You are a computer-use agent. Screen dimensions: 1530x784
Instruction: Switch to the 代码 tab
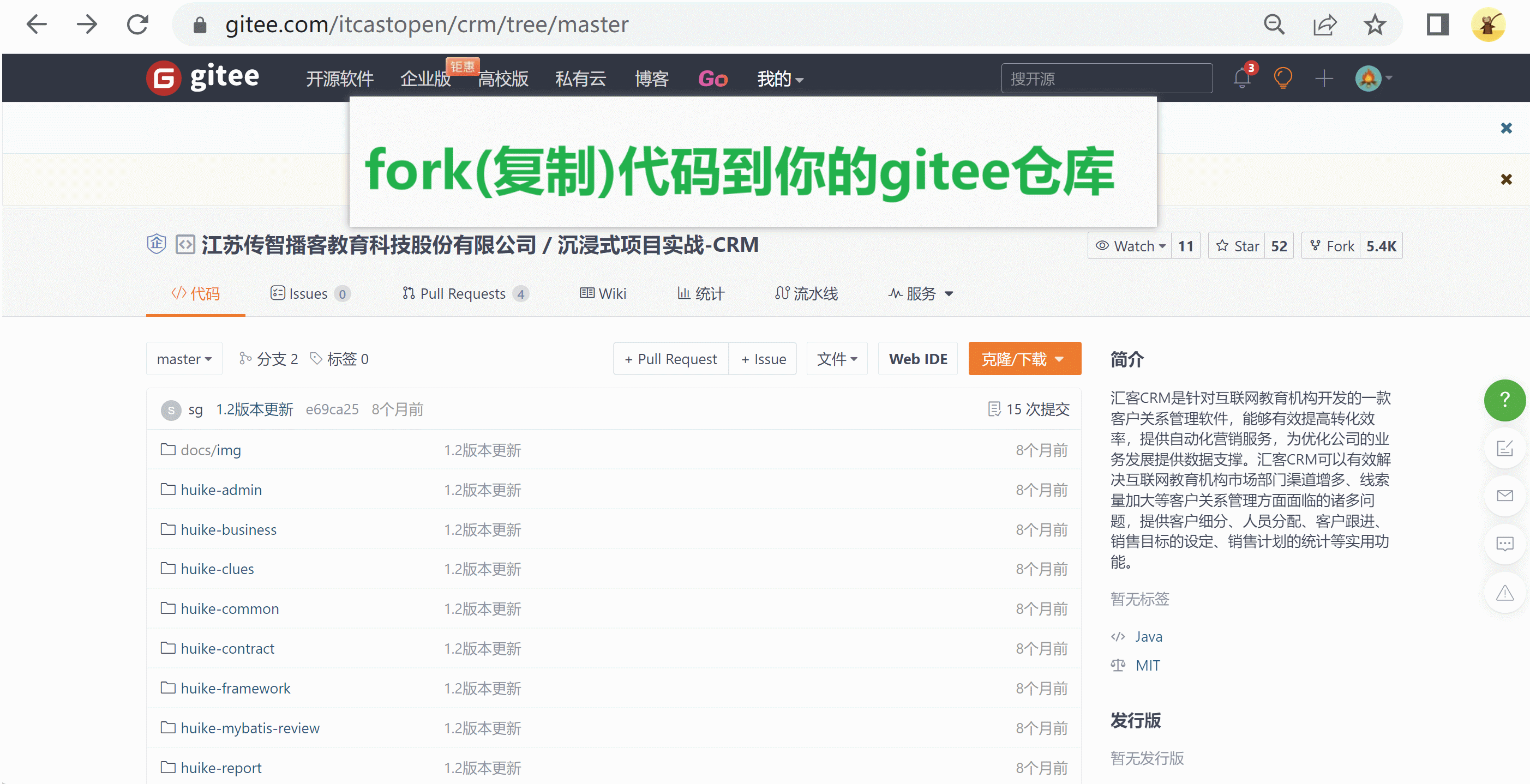195,293
